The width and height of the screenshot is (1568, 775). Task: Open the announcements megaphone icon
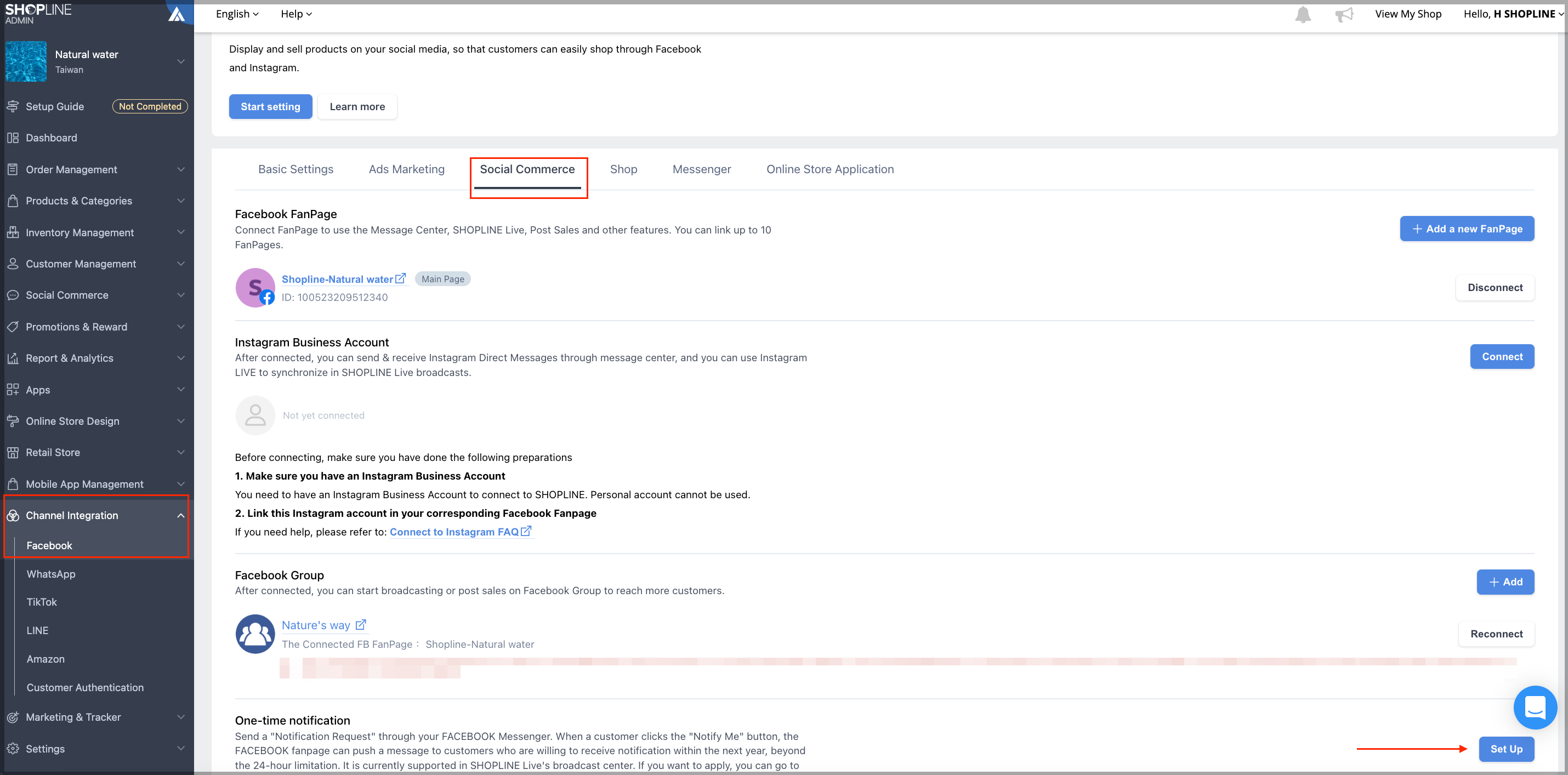(1344, 14)
